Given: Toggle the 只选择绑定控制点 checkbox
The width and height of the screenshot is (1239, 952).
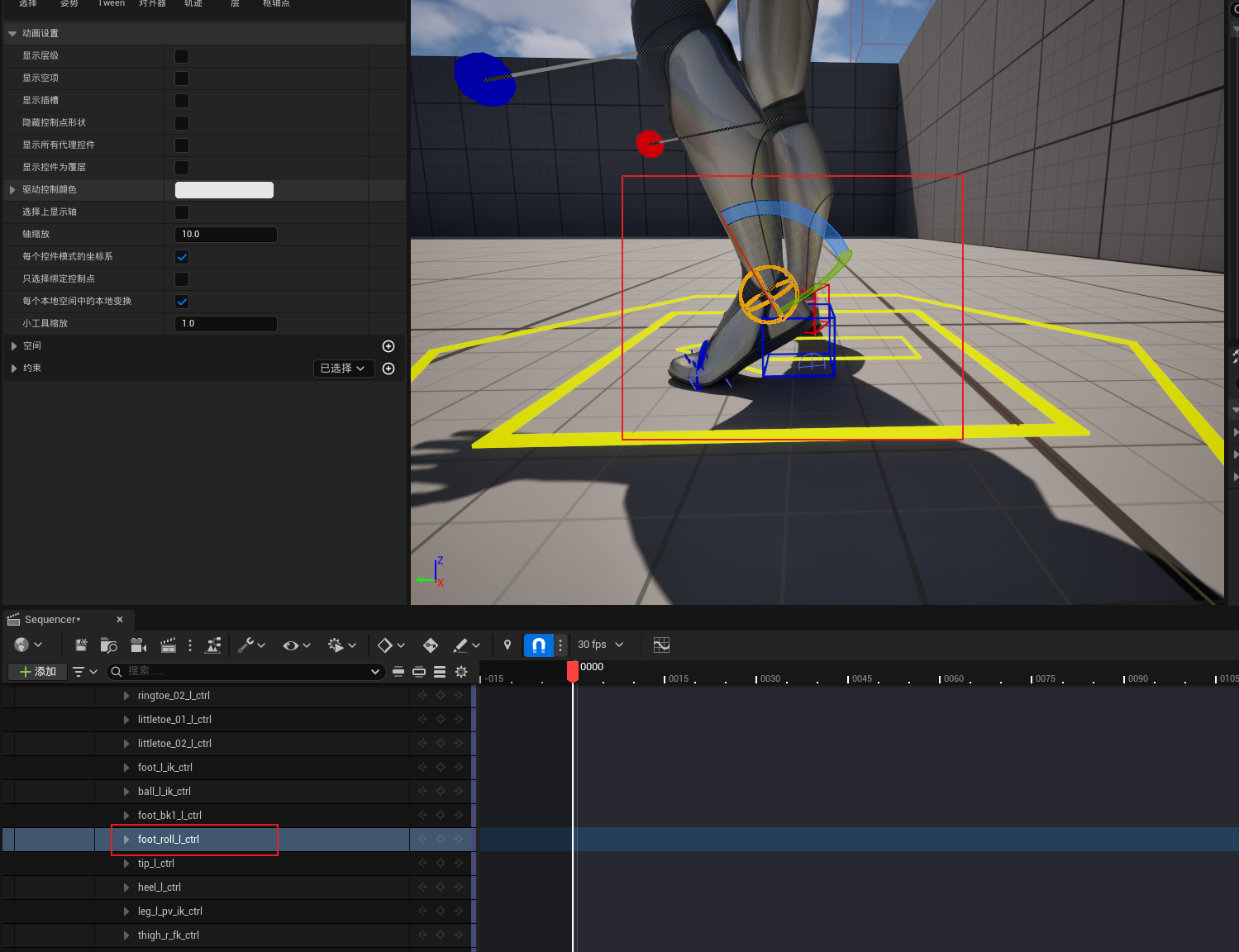Looking at the screenshot, I should click(182, 279).
